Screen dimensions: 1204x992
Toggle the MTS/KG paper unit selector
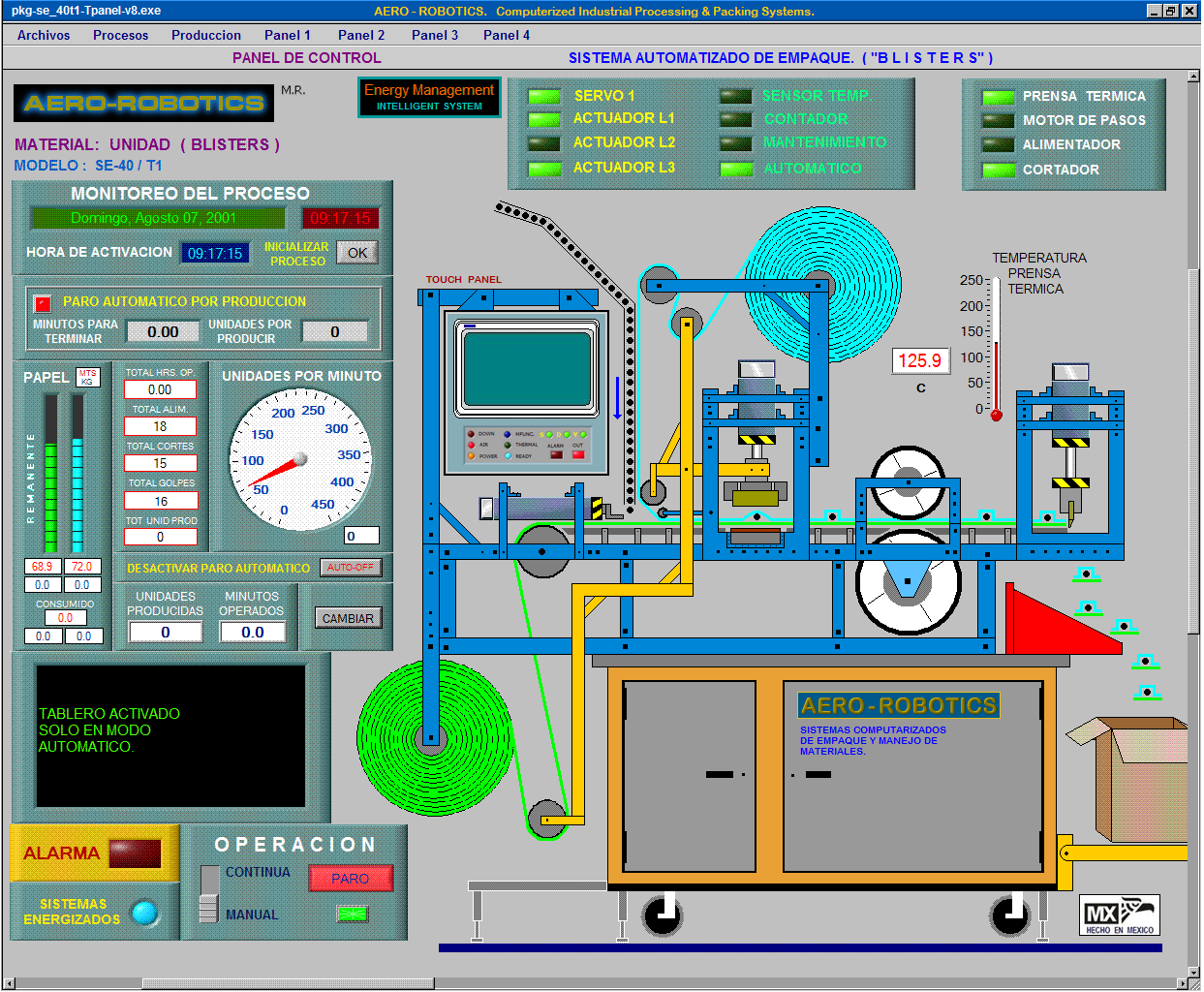click(87, 377)
